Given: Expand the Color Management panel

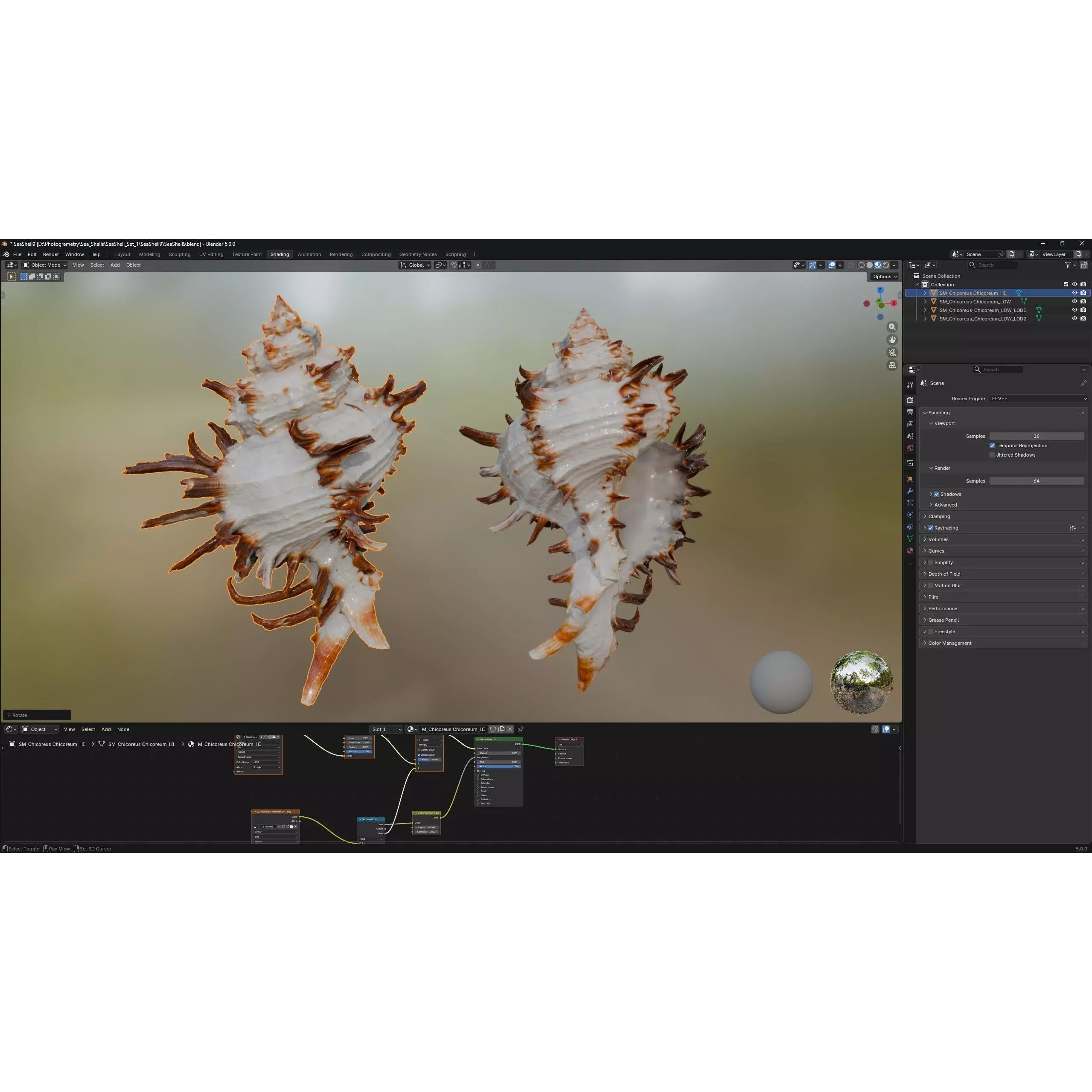Looking at the screenshot, I should click(949, 643).
